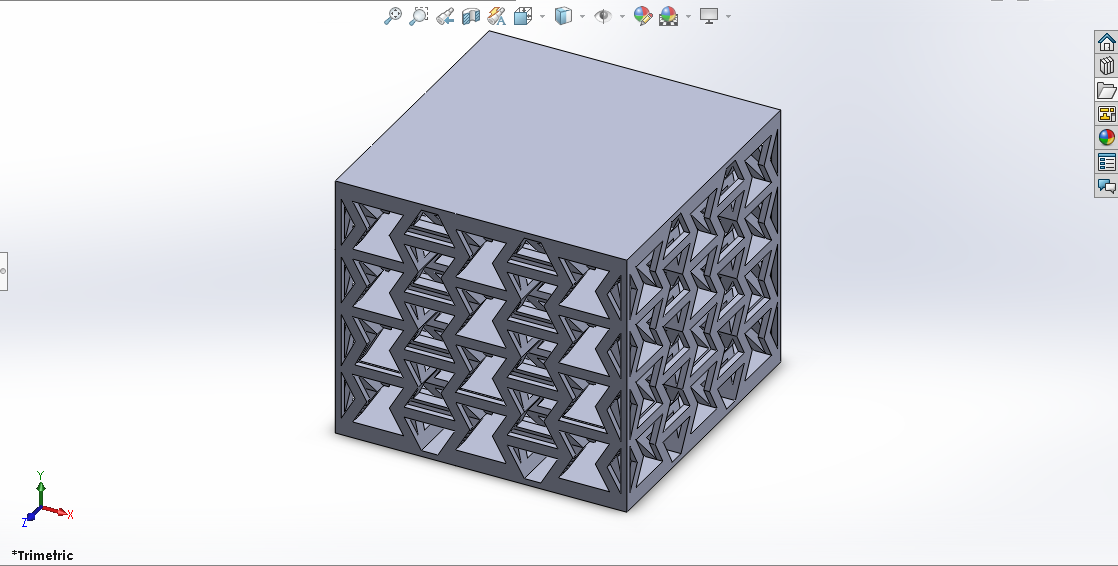The image size is (1118, 566).
Task: Click the View Settings monitor icon
Action: click(x=709, y=16)
